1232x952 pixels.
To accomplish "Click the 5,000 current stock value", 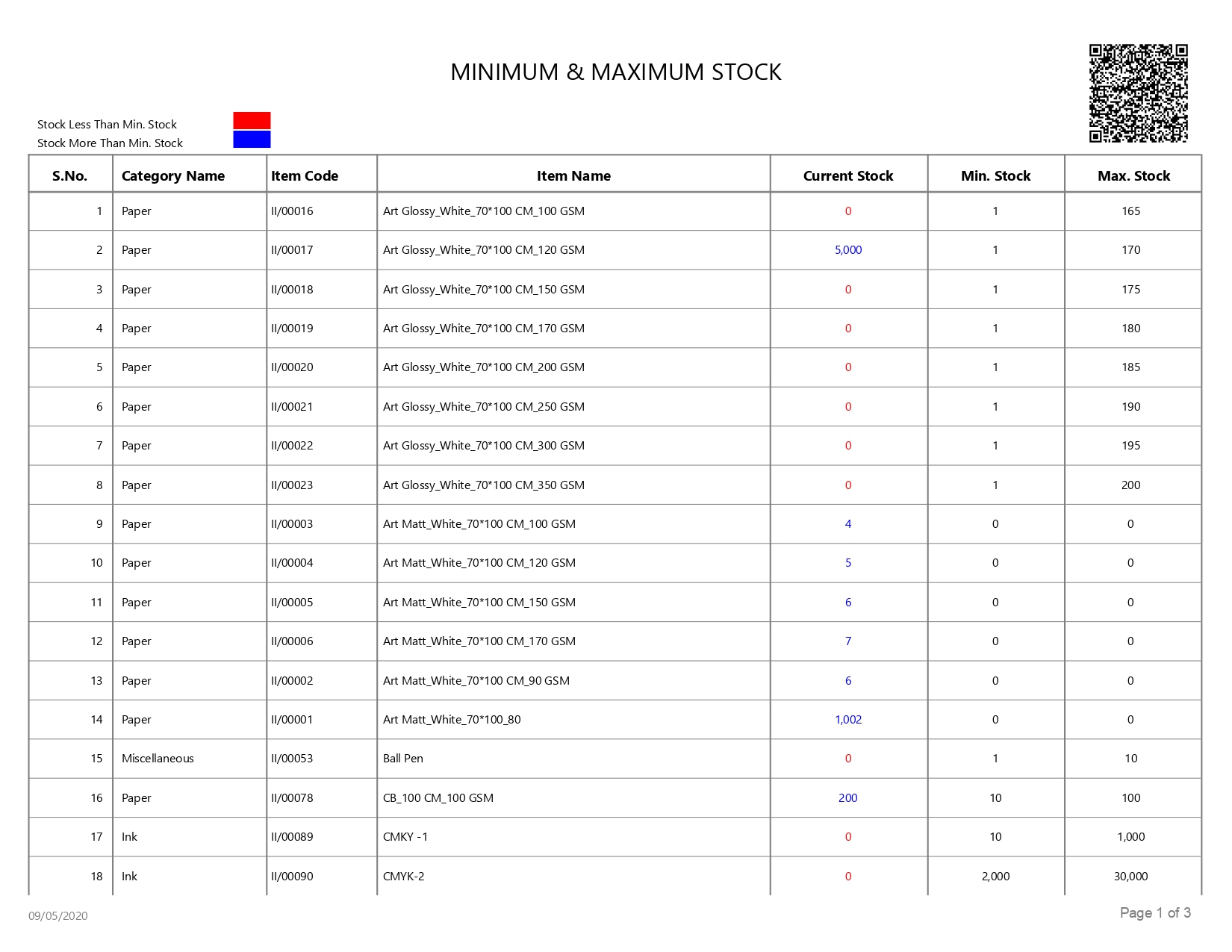I will point(848,250).
